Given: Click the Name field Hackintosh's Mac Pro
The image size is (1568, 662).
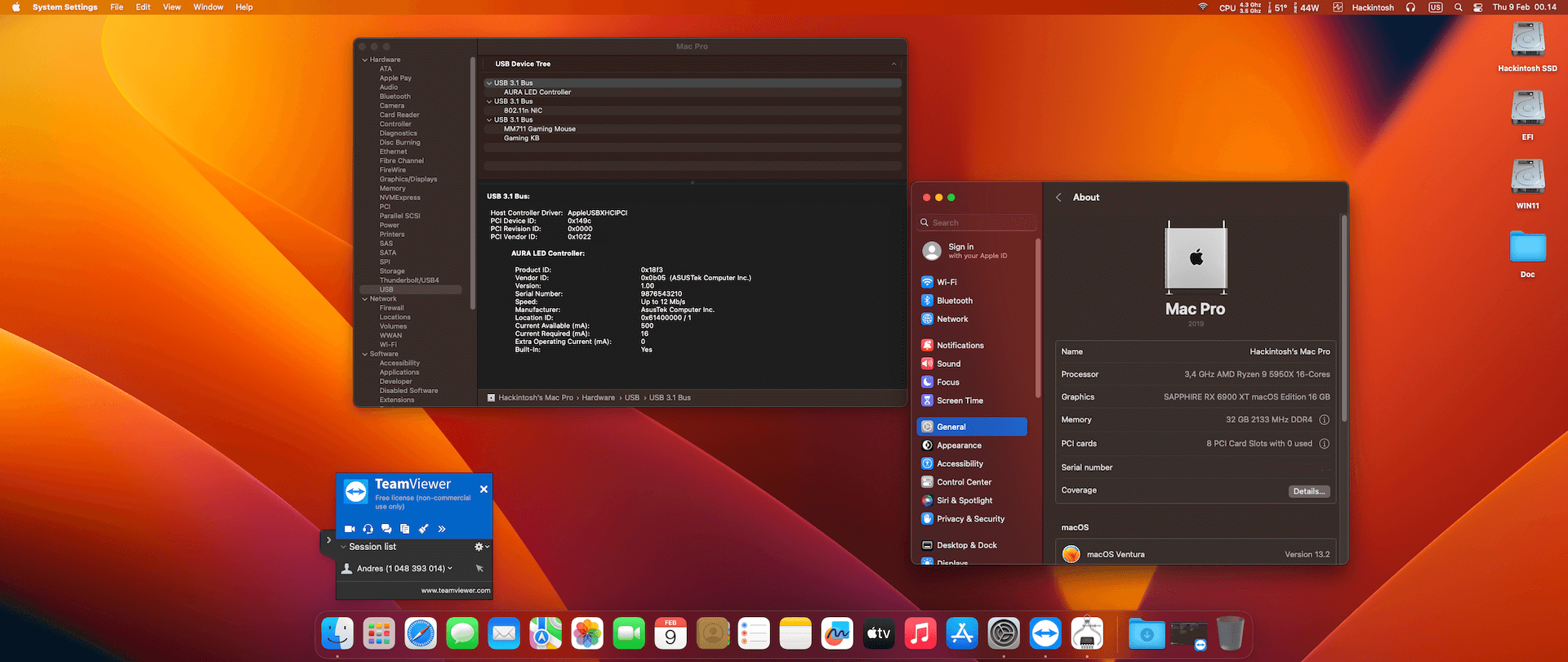Looking at the screenshot, I should (x=1290, y=351).
